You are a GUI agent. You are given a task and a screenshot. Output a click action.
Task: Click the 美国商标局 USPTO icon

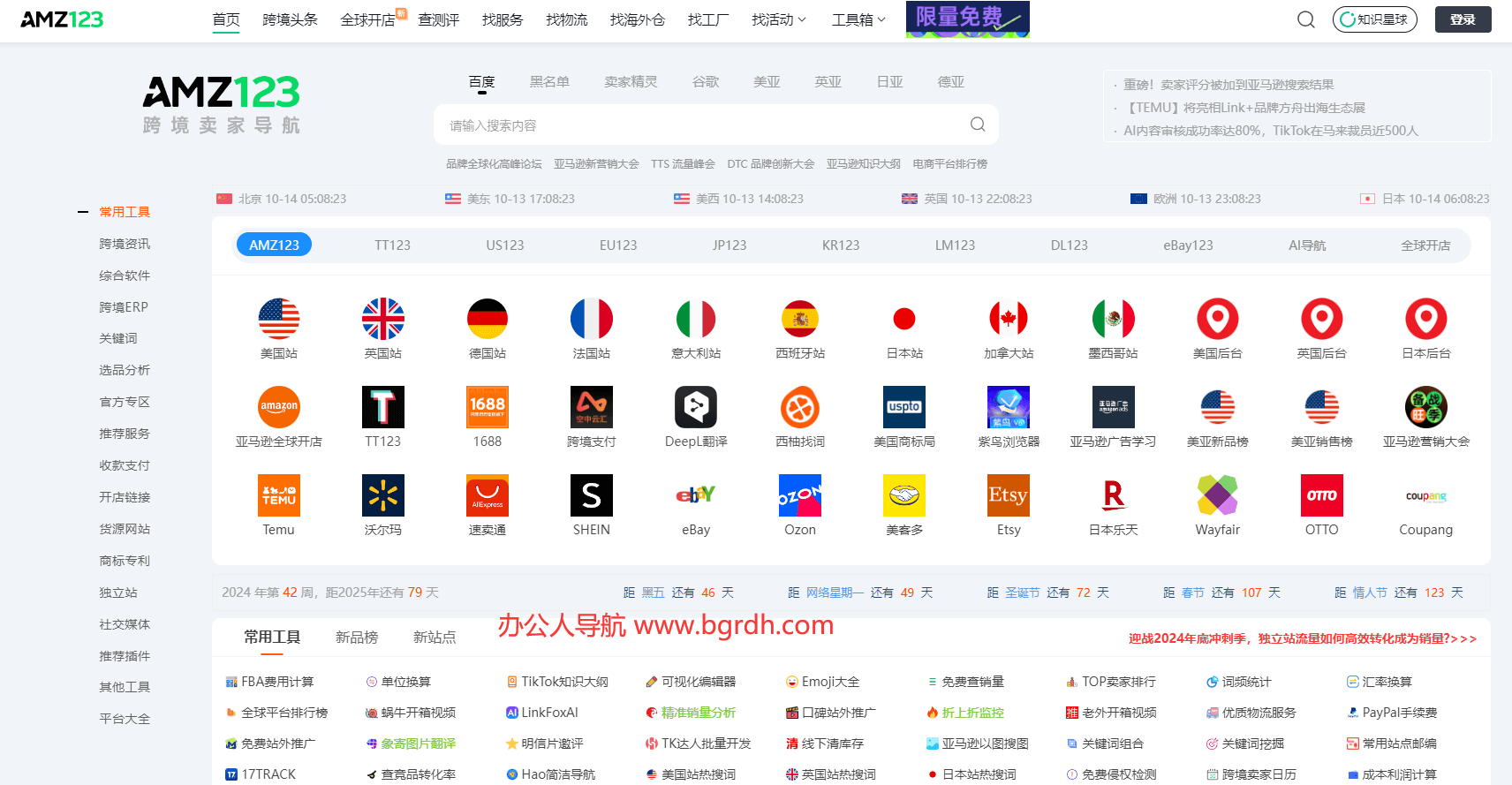tap(904, 408)
